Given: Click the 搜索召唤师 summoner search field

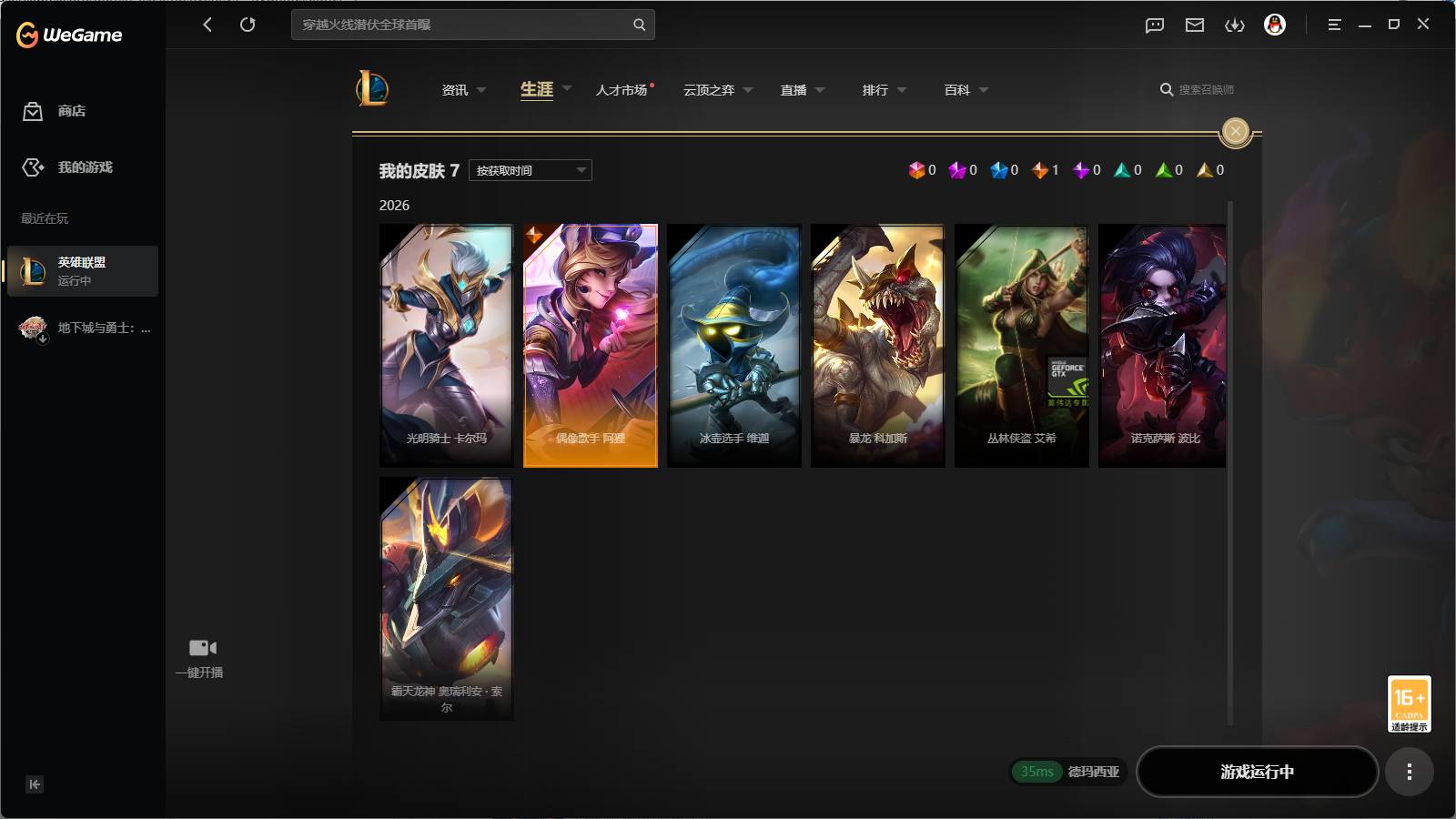Looking at the screenshot, I should click(x=1198, y=90).
